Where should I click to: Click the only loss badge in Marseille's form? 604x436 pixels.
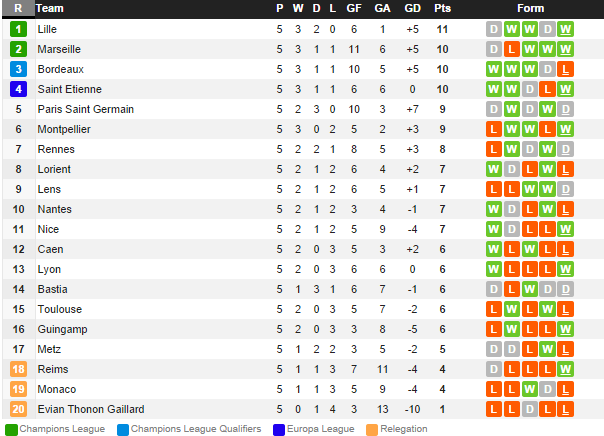511,49
